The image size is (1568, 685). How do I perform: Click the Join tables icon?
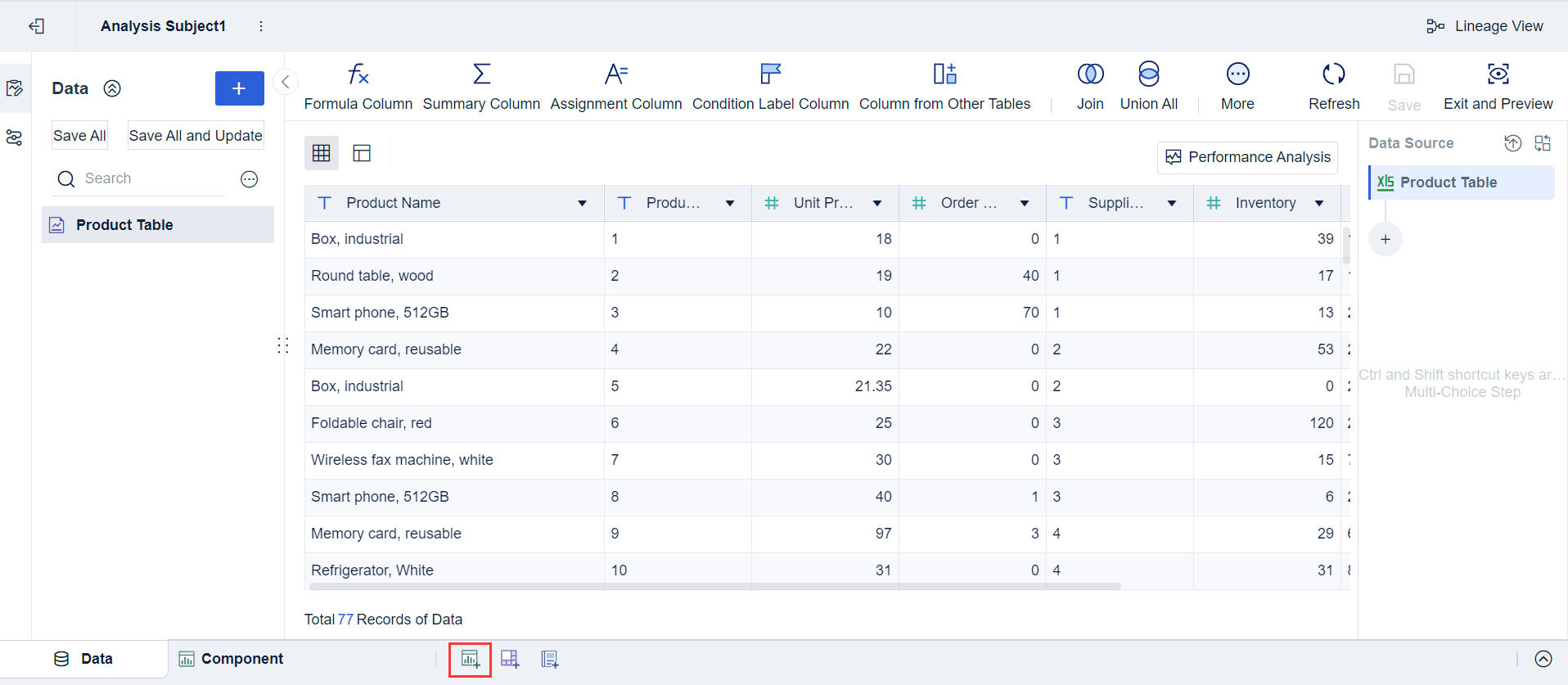(x=1090, y=74)
